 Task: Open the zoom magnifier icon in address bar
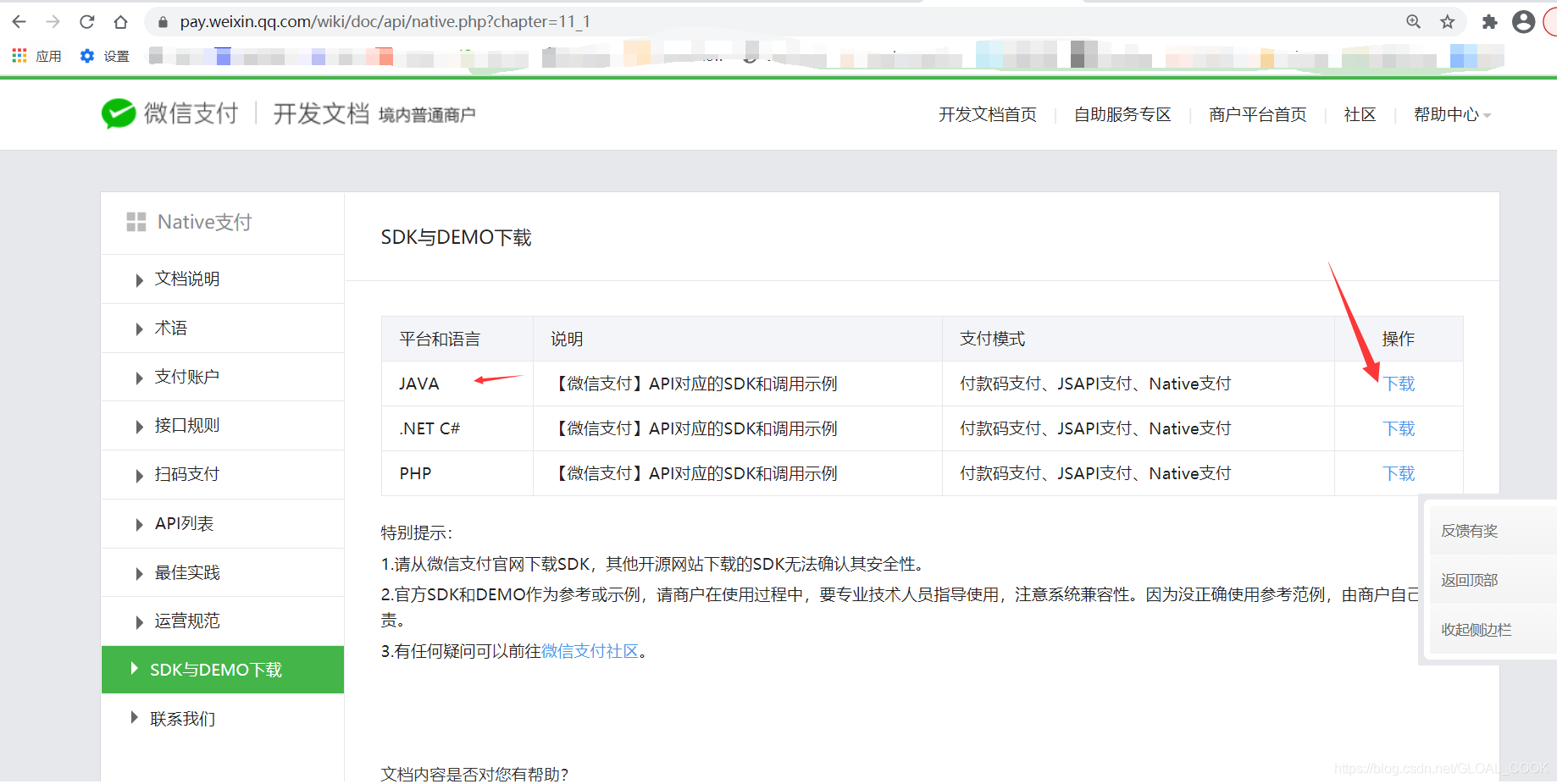click(1413, 22)
